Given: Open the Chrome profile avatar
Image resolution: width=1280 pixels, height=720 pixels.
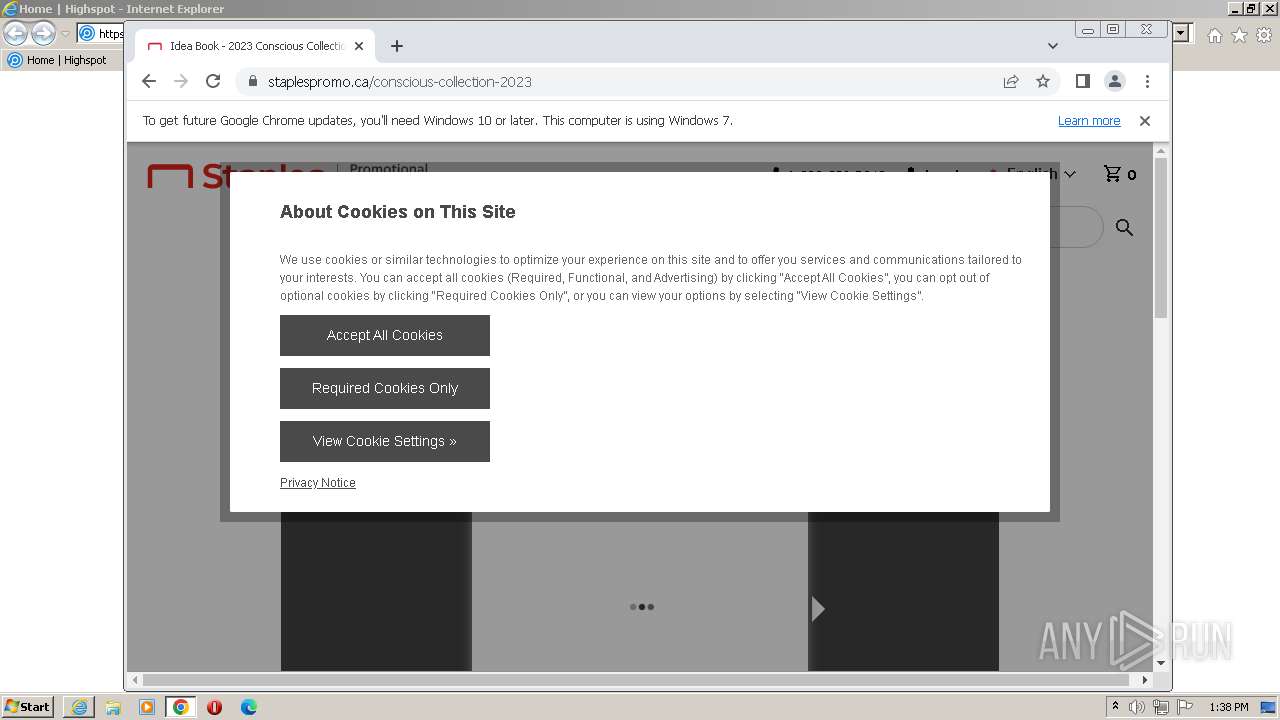Looking at the screenshot, I should [x=1115, y=81].
